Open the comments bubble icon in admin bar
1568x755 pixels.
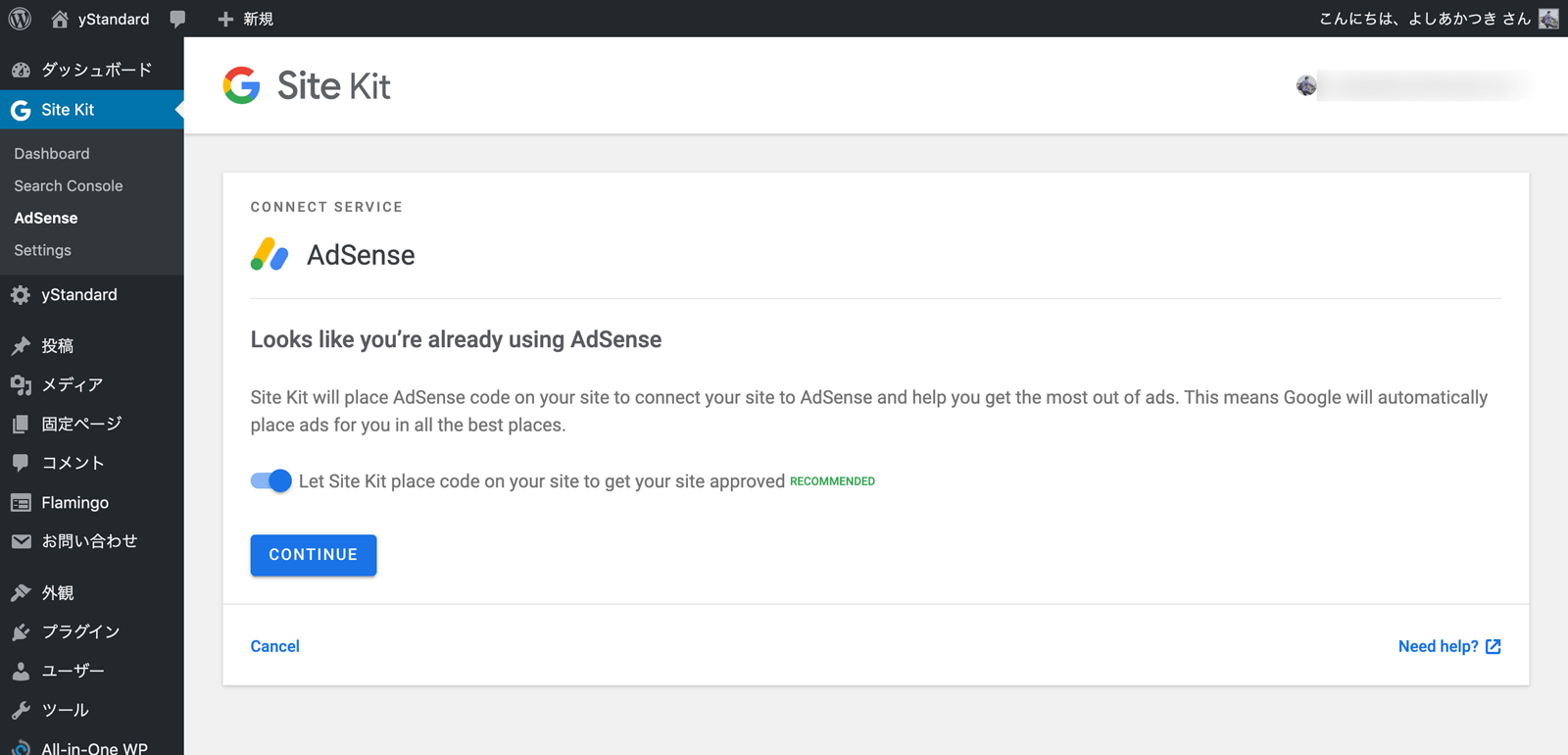tap(177, 19)
